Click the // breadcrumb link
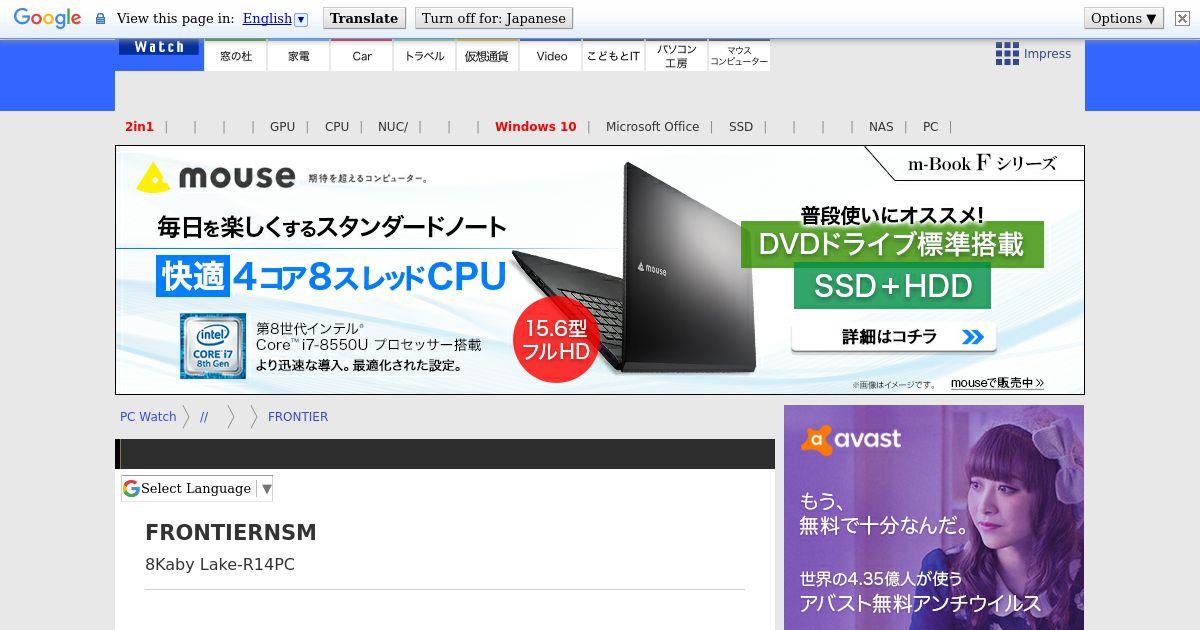 [204, 417]
